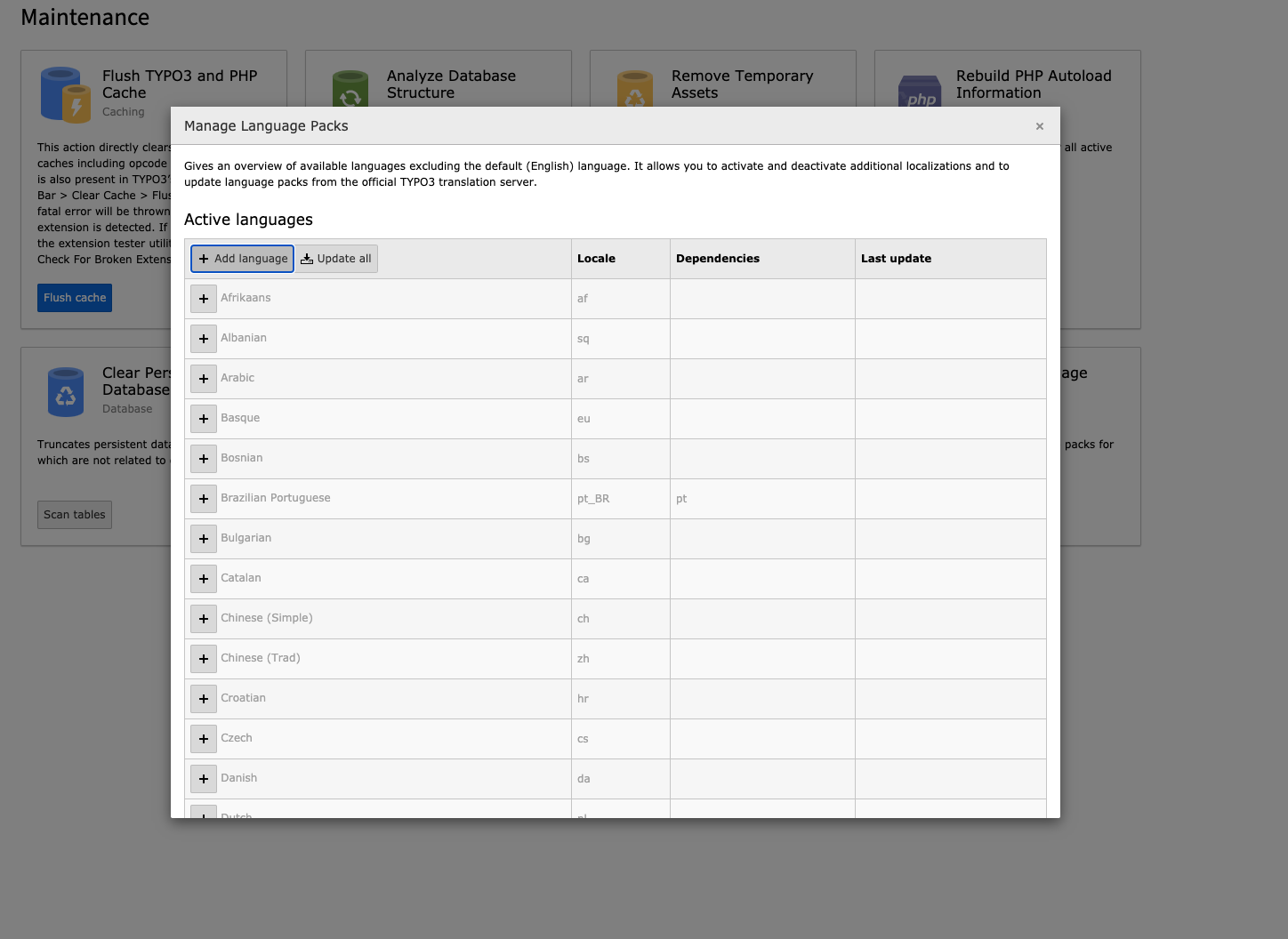Activate the Afrikaans language pack
This screenshot has width=1288, height=939.
pos(203,298)
